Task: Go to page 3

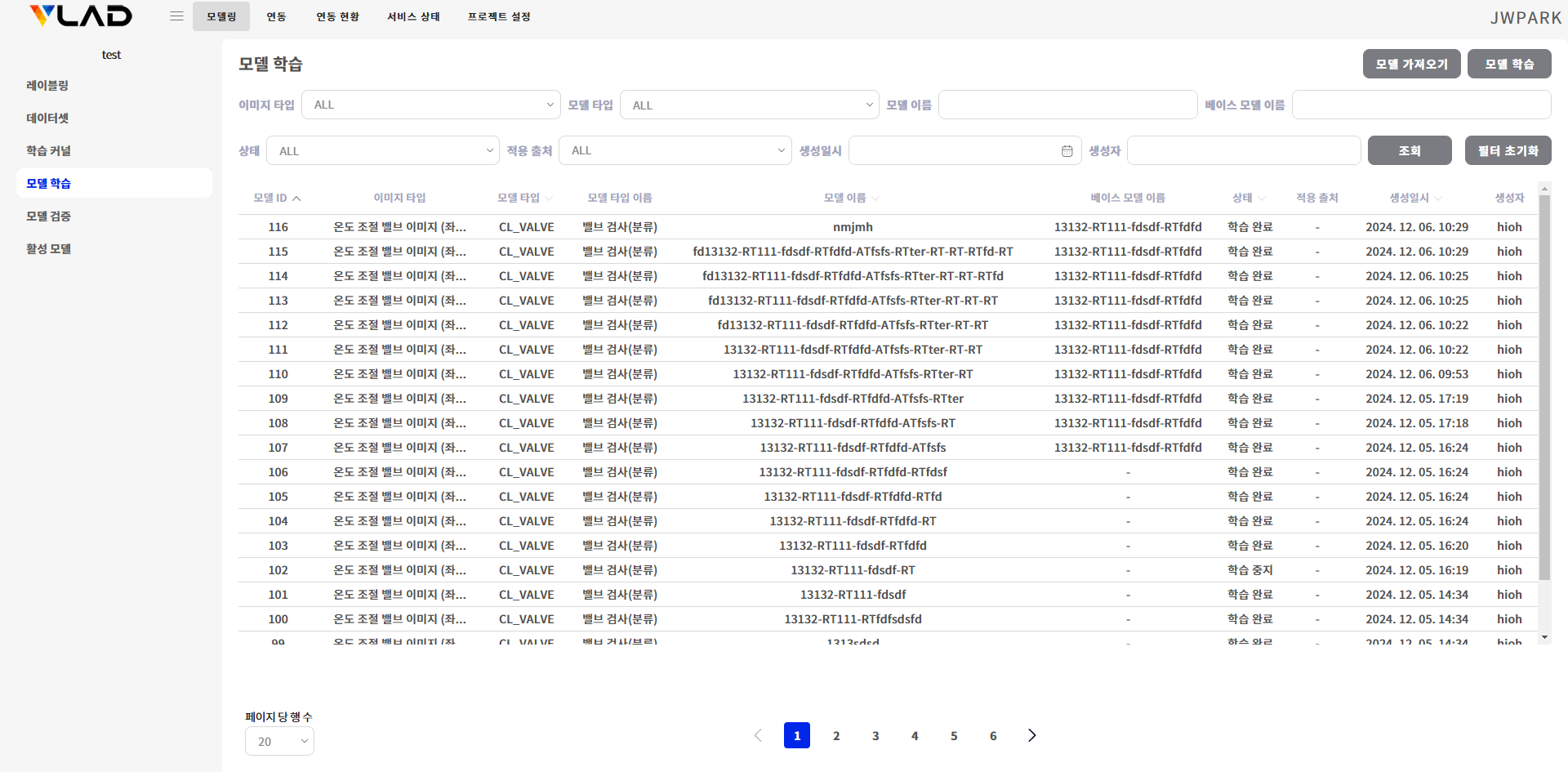Action: (x=875, y=735)
